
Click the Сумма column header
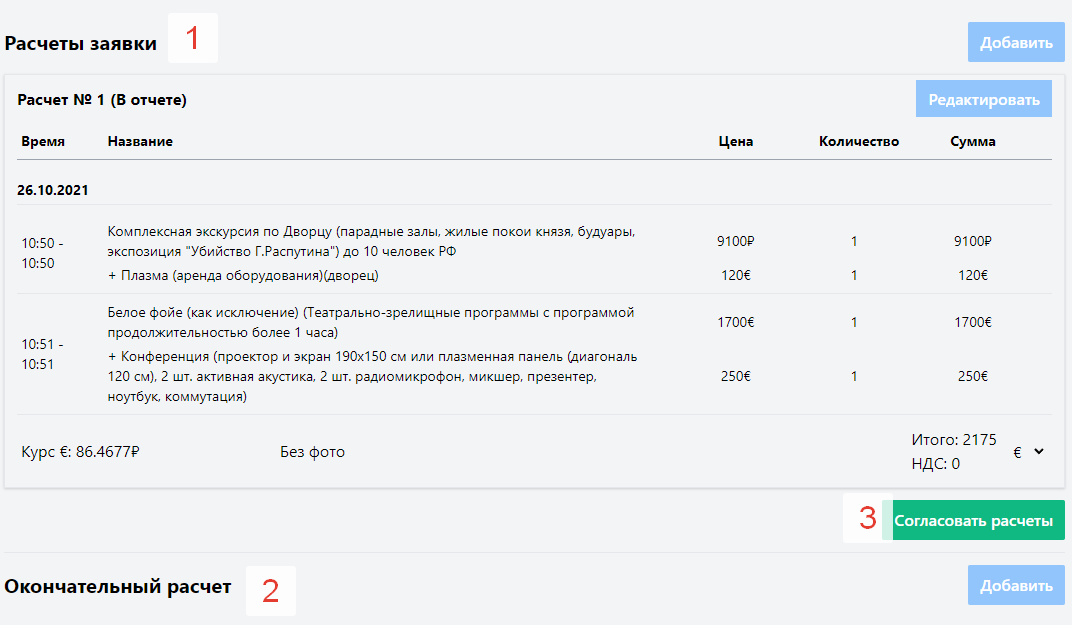972,142
